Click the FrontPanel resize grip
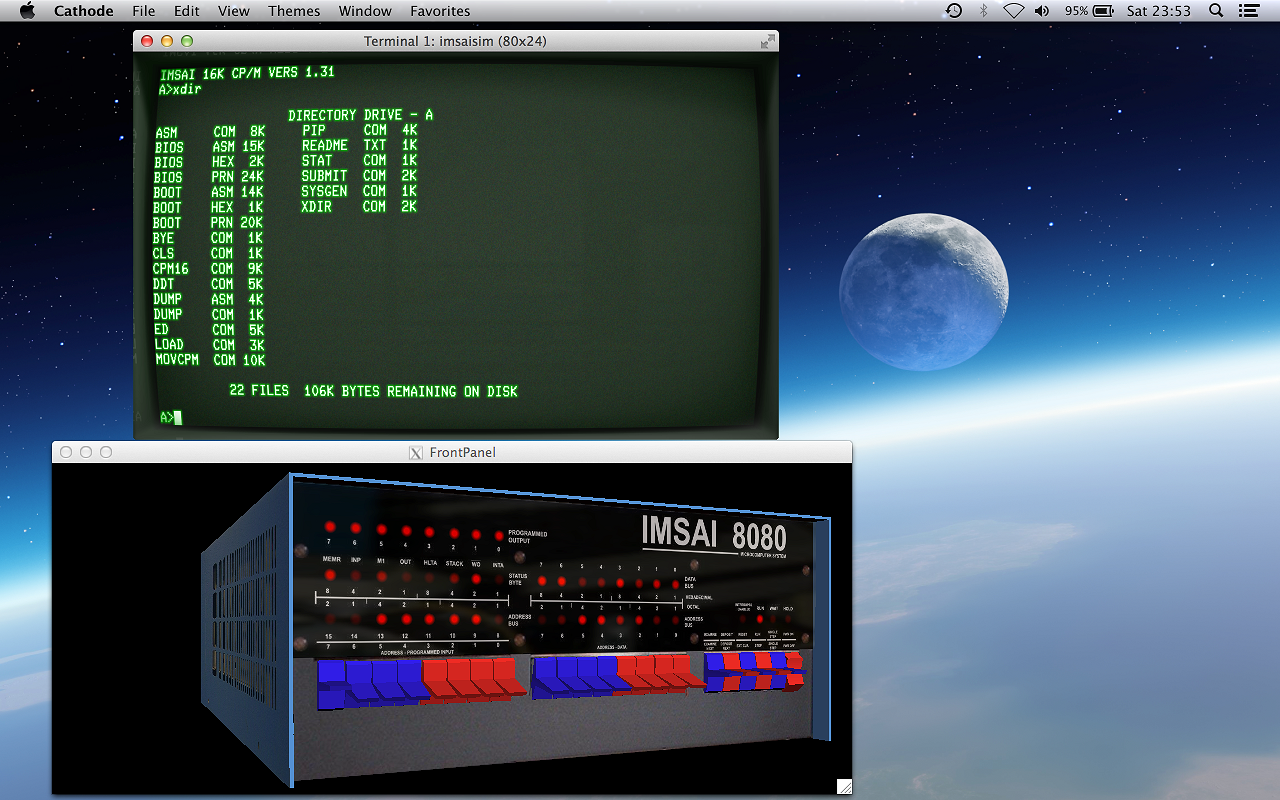Viewport: 1280px width, 800px height. coord(844,786)
